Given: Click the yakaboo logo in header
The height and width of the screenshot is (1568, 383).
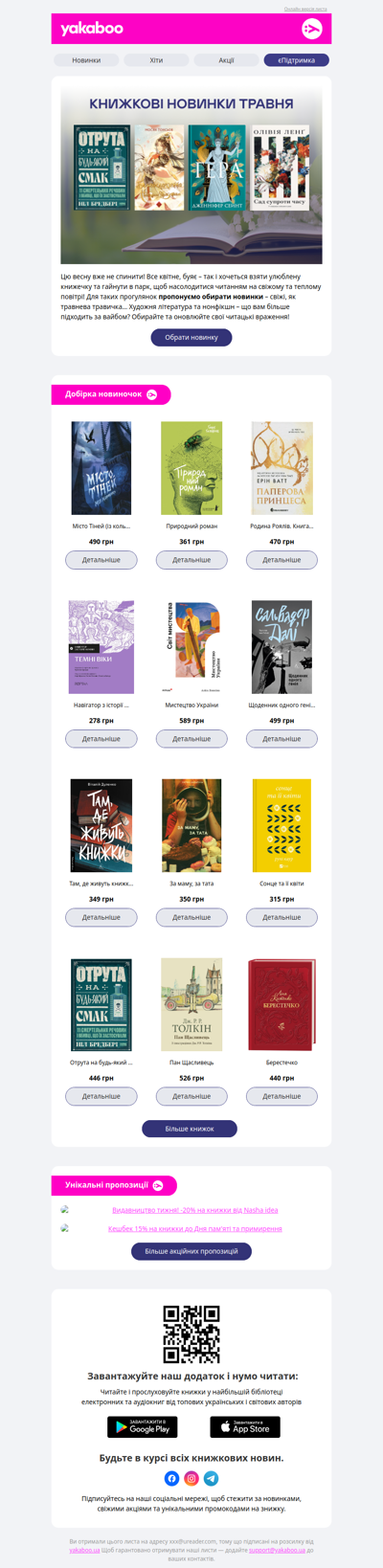Looking at the screenshot, I should coord(92,29).
